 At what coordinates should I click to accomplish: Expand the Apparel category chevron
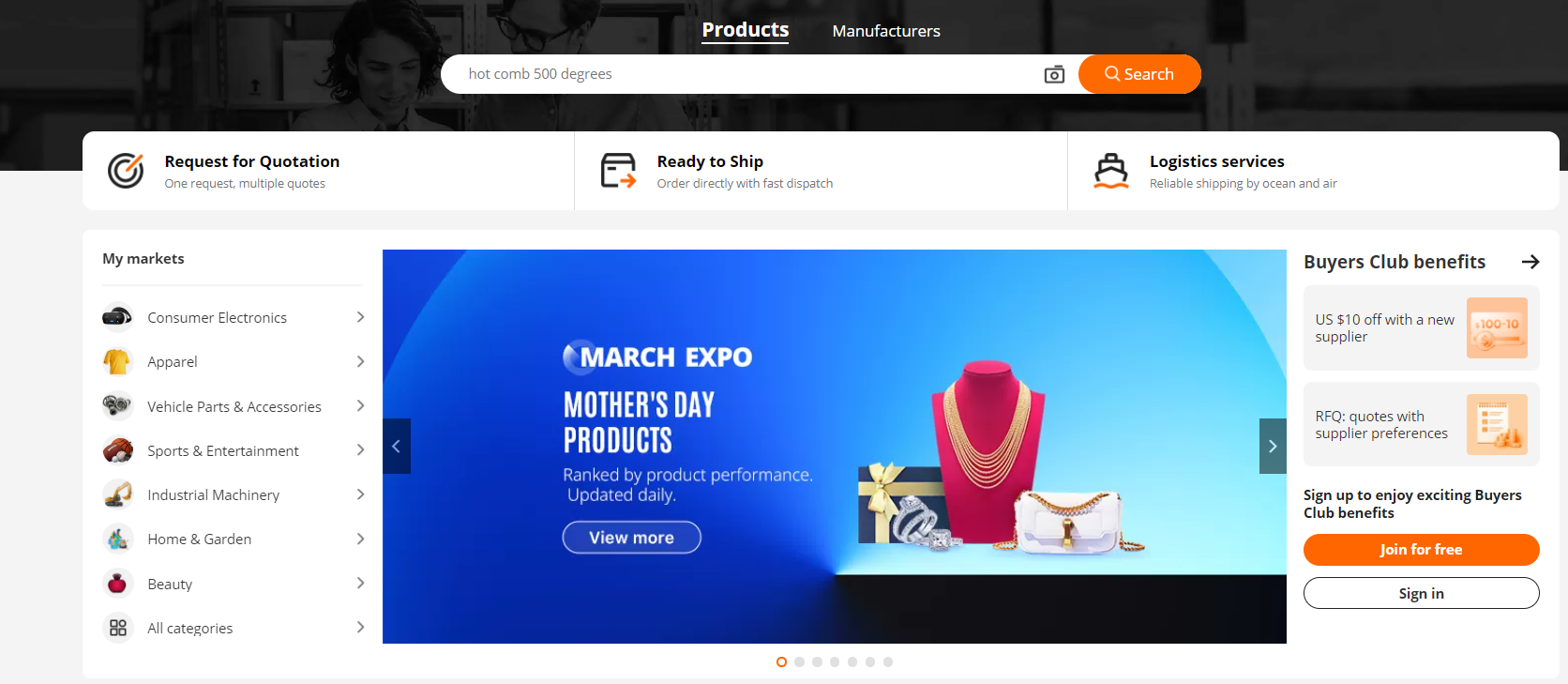click(x=360, y=361)
